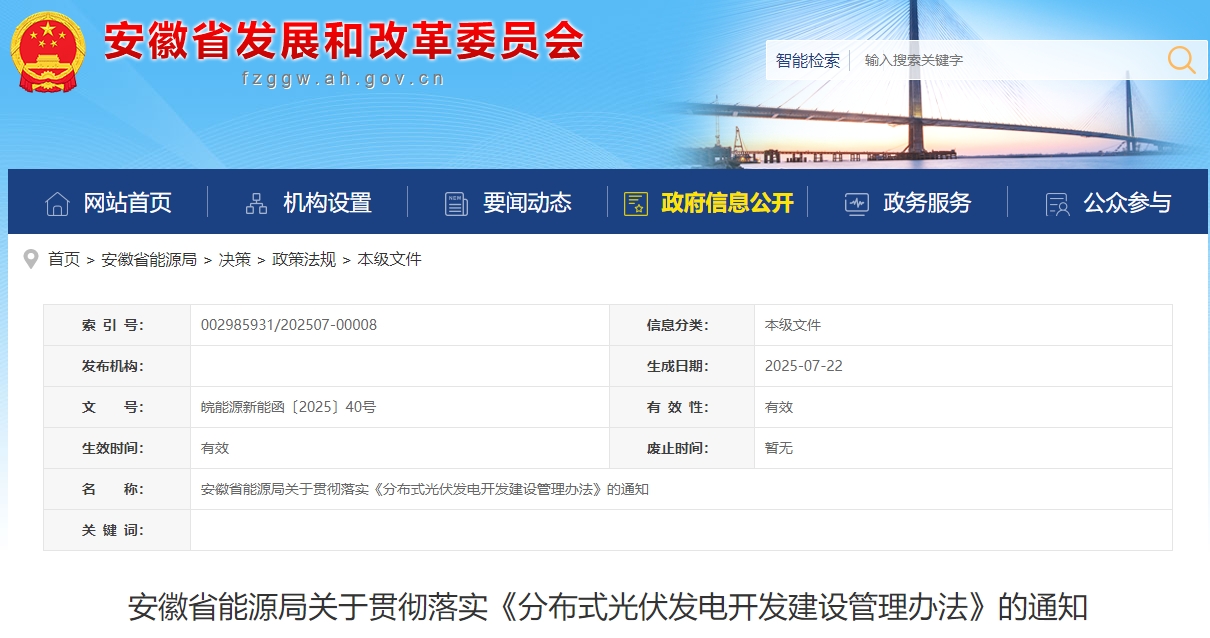The height and width of the screenshot is (638, 1210).
Task: Click the national emblem logo
Action: pos(48,52)
